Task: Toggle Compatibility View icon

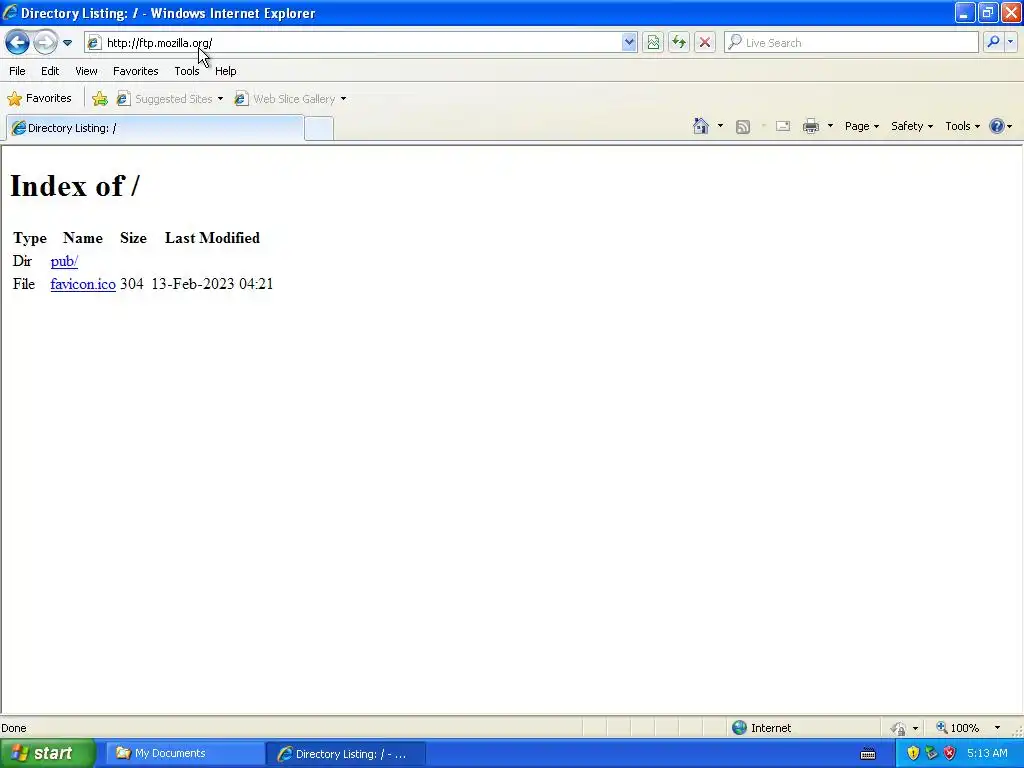Action: (x=653, y=42)
